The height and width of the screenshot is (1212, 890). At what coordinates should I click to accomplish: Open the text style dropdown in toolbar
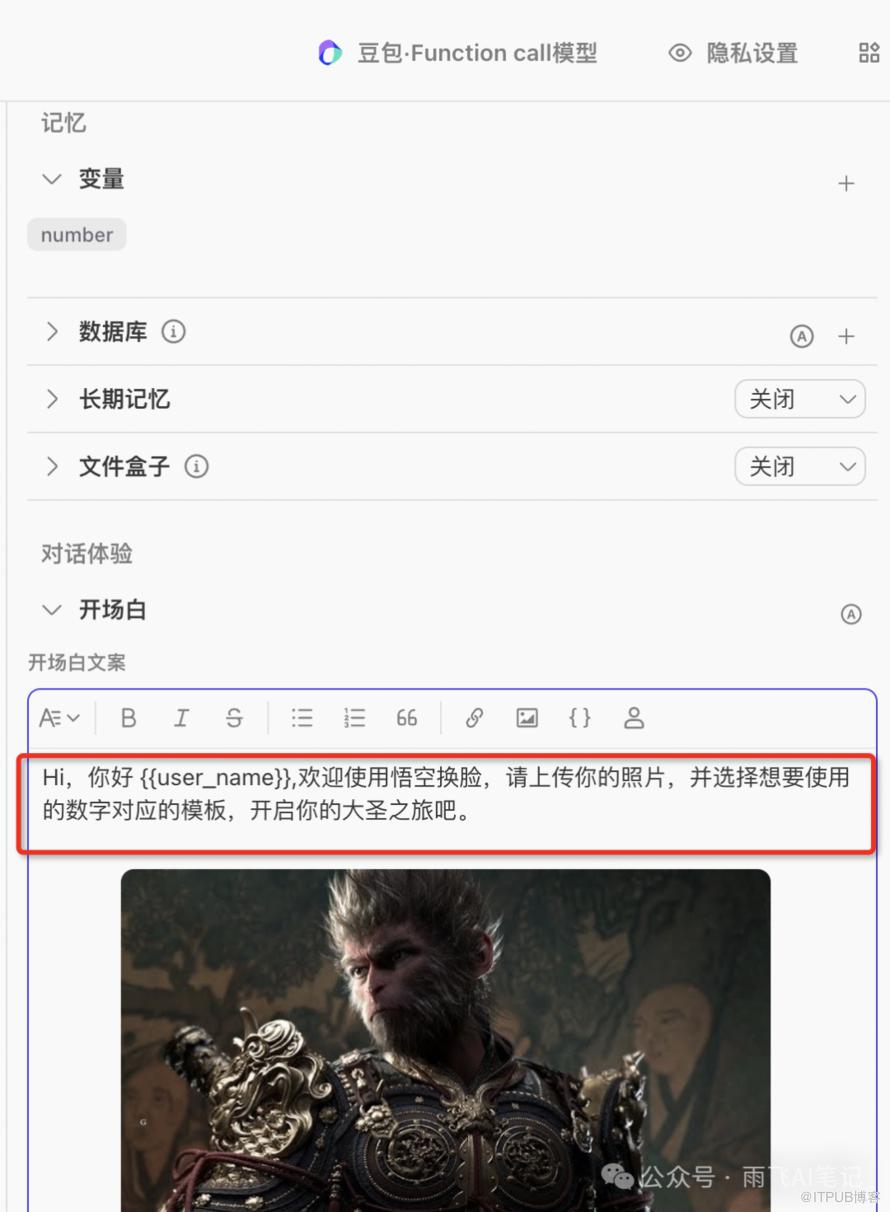(x=59, y=718)
